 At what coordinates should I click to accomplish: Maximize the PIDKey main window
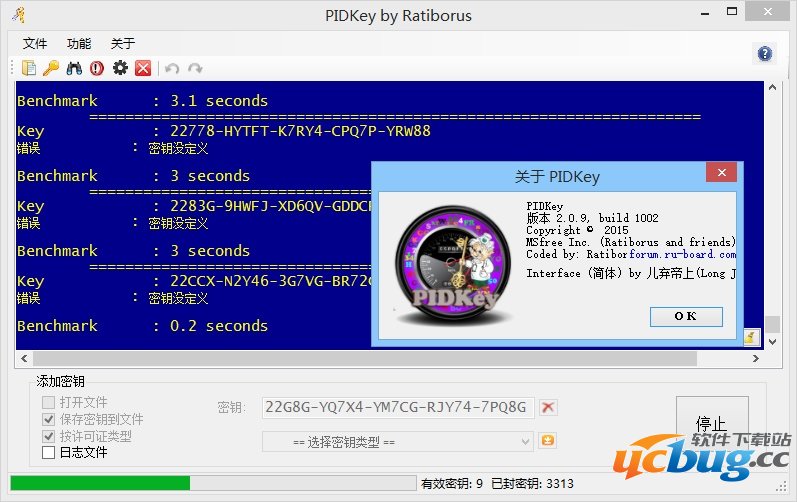(731, 11)
